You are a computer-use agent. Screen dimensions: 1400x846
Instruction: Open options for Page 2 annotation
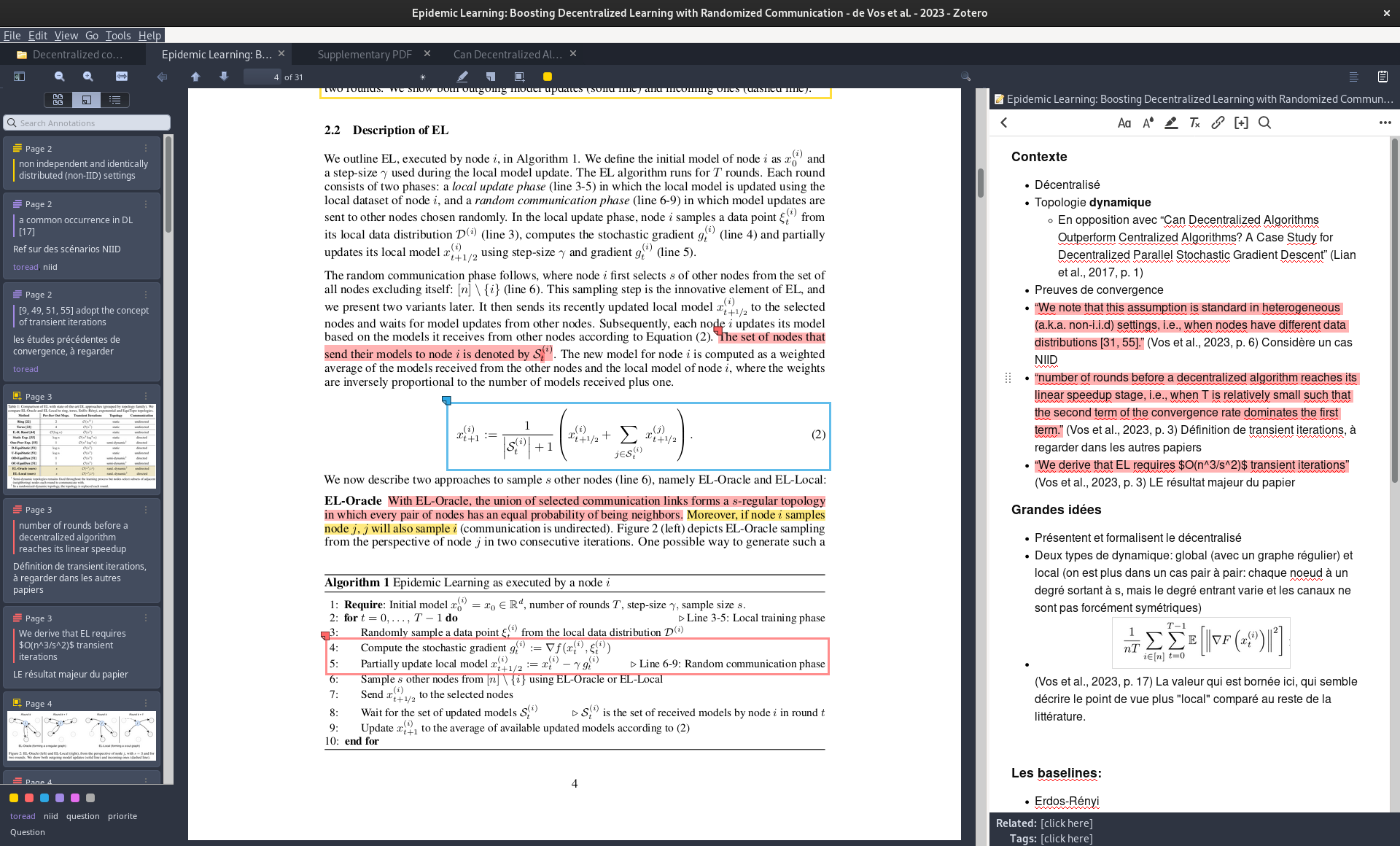[x=146, y=149]
